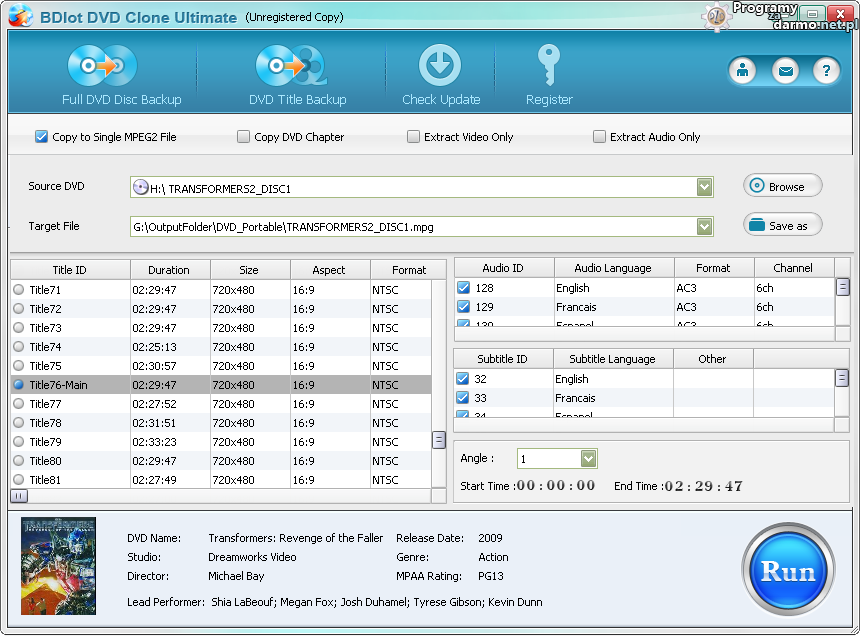Click the email envelope icon
Viewport: 860px width, 637px height.
point(785,71)
